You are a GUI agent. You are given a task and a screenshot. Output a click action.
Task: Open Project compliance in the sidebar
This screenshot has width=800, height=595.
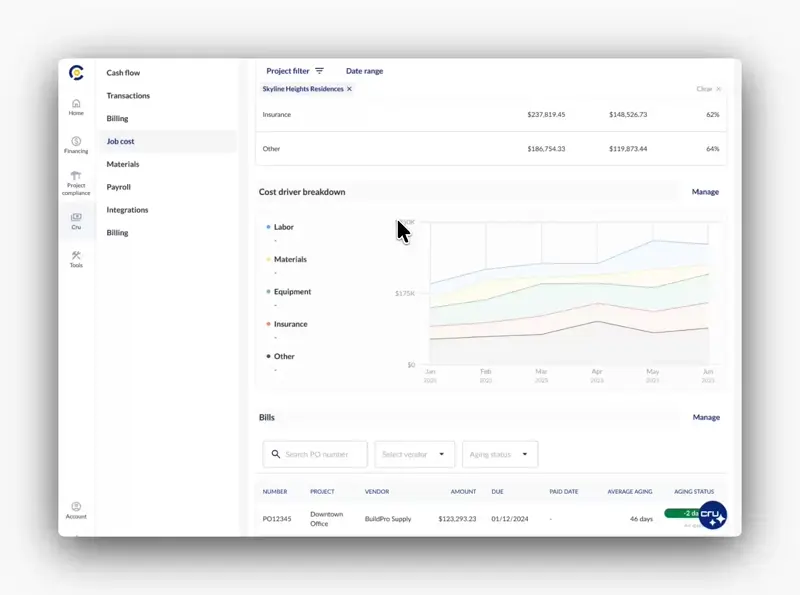(x=76, y=183)
